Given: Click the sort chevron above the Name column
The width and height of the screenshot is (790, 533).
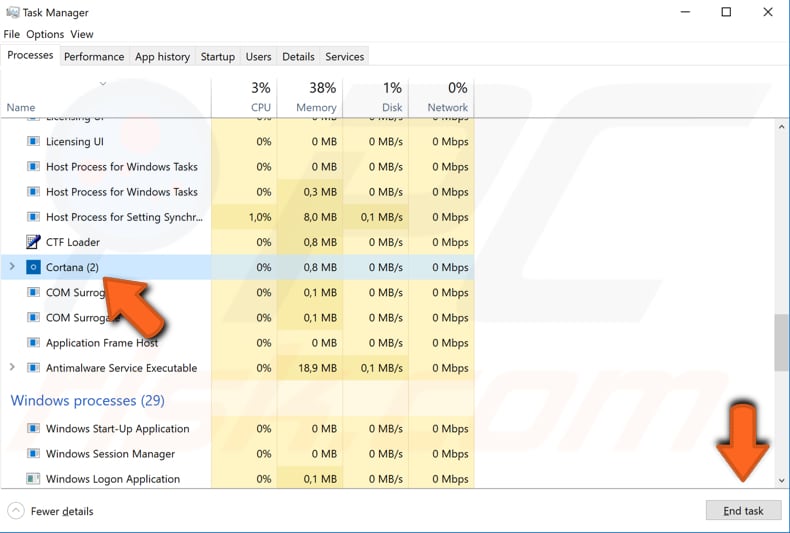Looking at the screenshot, I should coord(103,83).
